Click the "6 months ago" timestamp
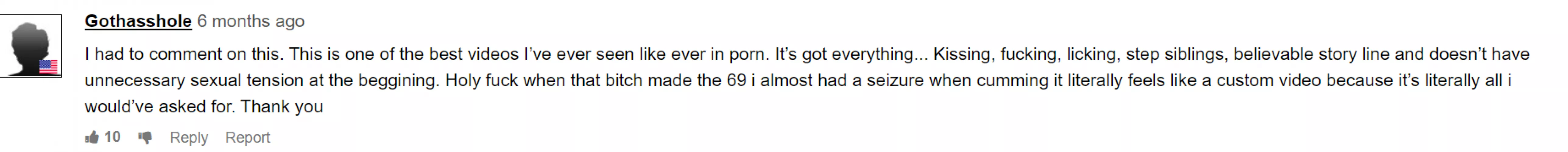 click(x=251, y=21)
